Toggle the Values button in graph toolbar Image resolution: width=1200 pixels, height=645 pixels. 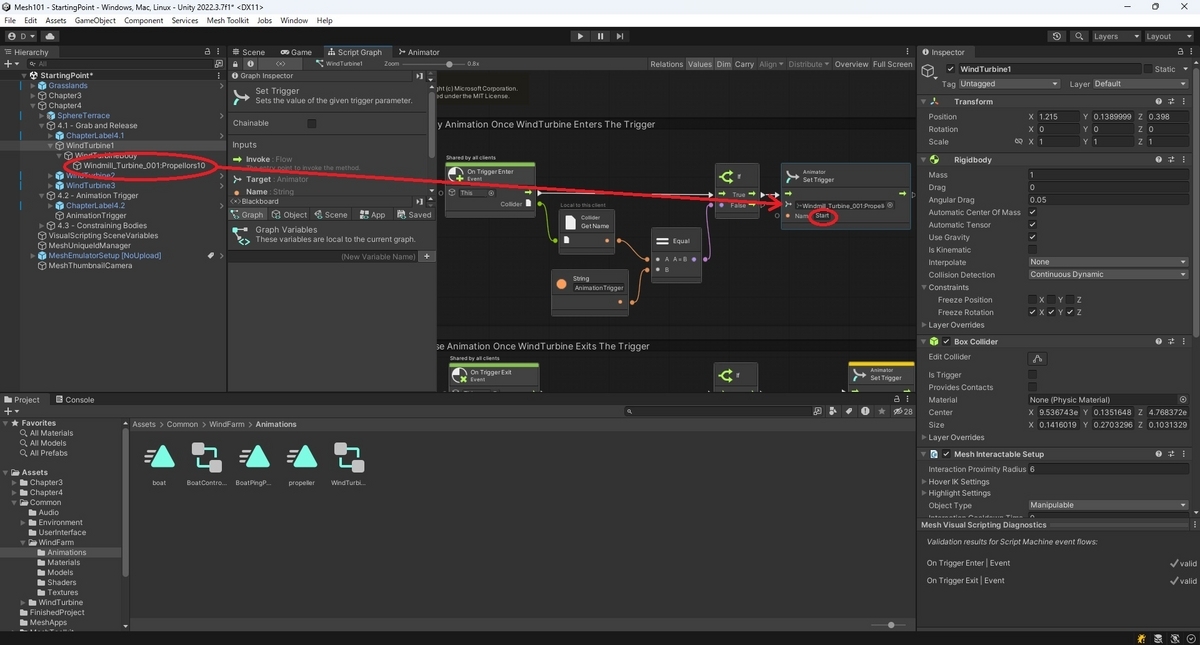(x=700, y=64)
